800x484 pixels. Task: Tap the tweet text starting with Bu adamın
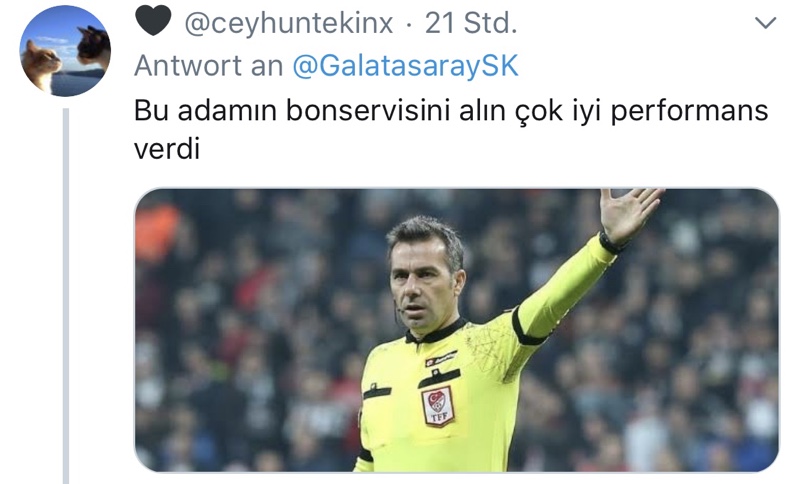[451, 130]
